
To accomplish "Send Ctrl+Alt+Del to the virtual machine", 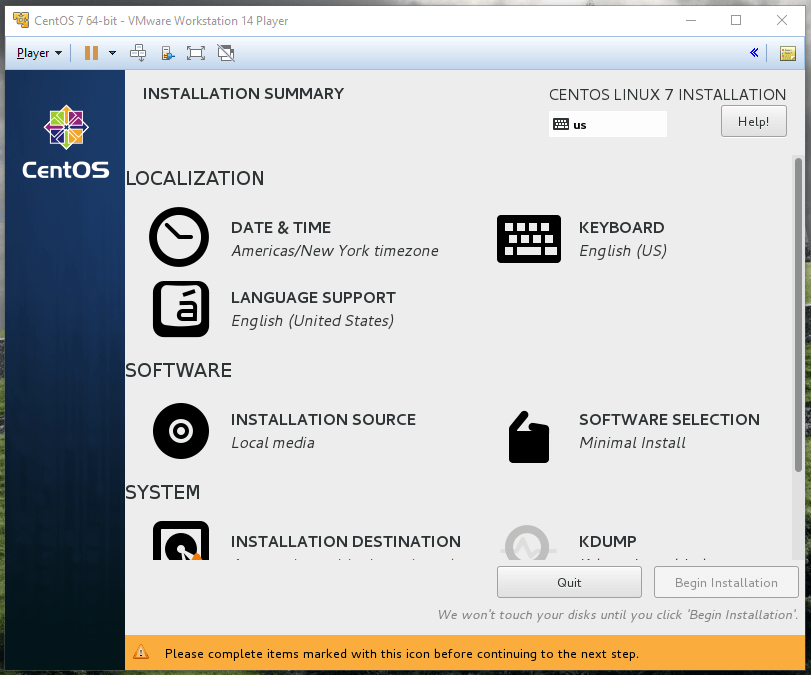I will point(138,53).
